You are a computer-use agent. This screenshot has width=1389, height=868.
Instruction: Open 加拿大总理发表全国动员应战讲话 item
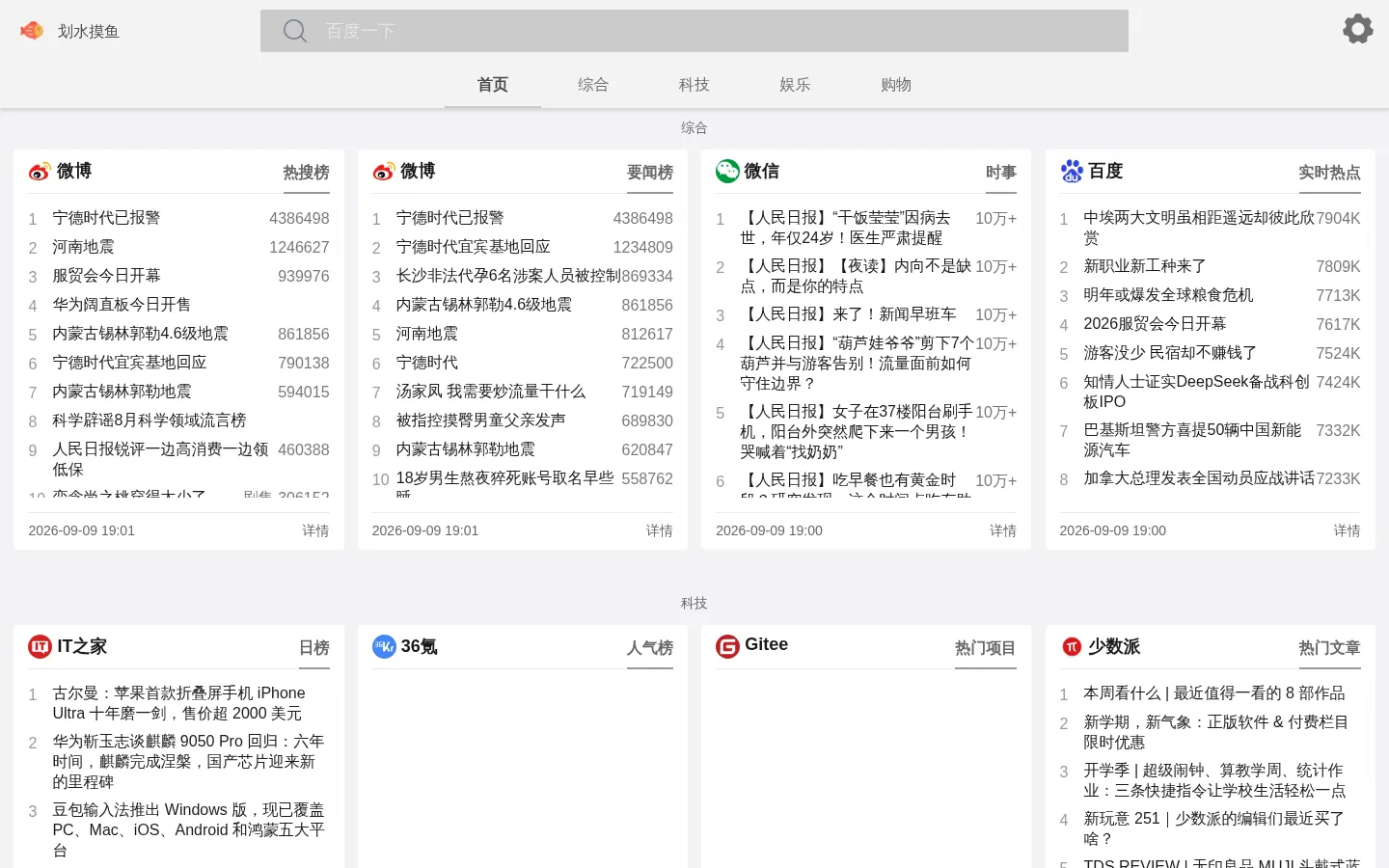(x=1199, y=478)
